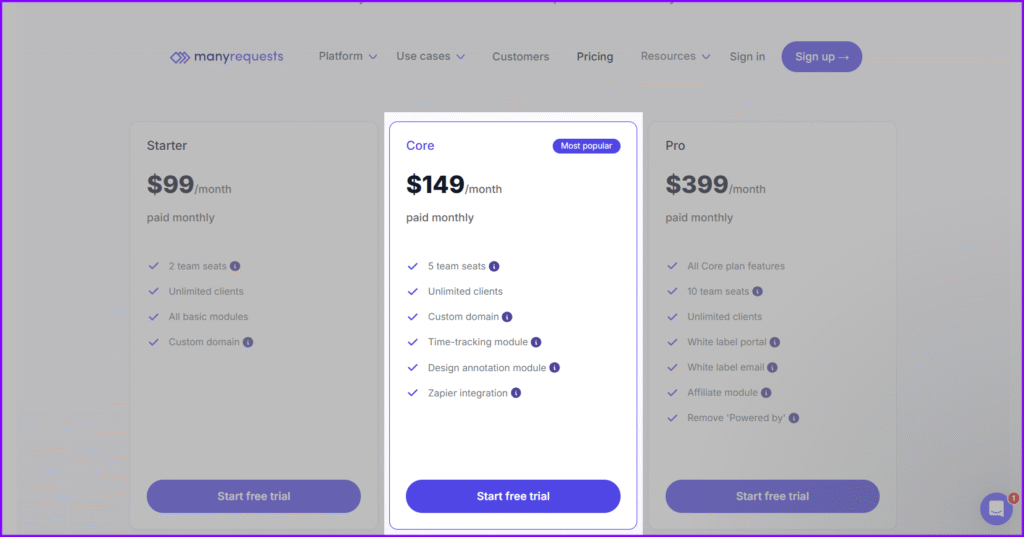Click info icon beside Design annotation module
This screenshot has width=1024, height=537.
coord(555,368)
